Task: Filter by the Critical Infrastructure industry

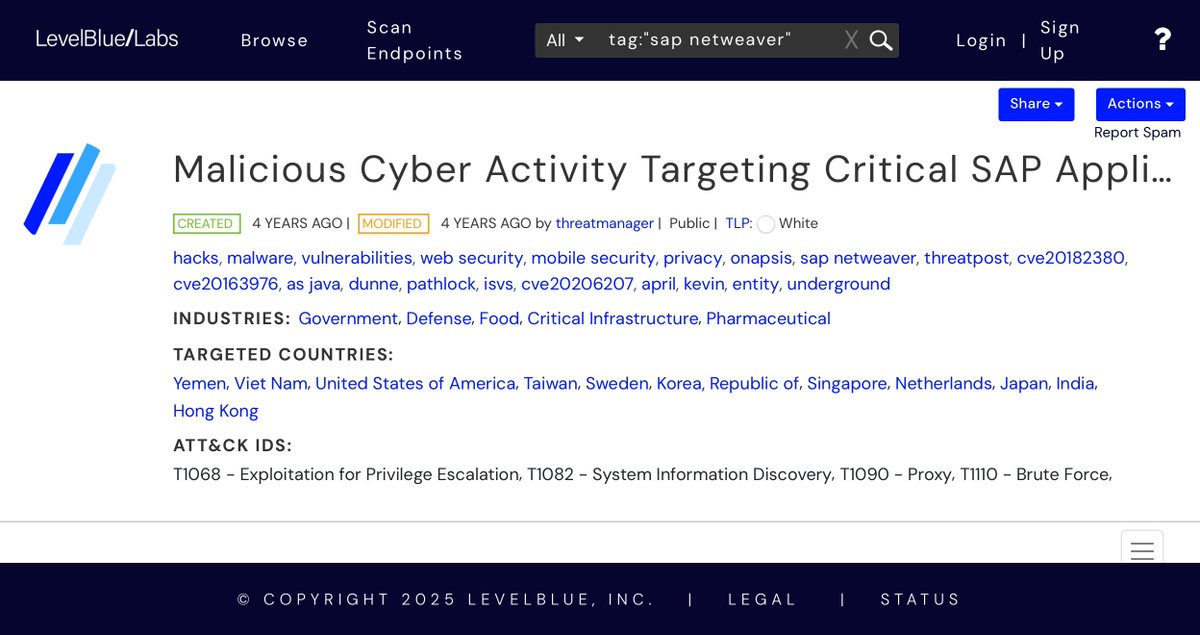Action: (612, 319)
